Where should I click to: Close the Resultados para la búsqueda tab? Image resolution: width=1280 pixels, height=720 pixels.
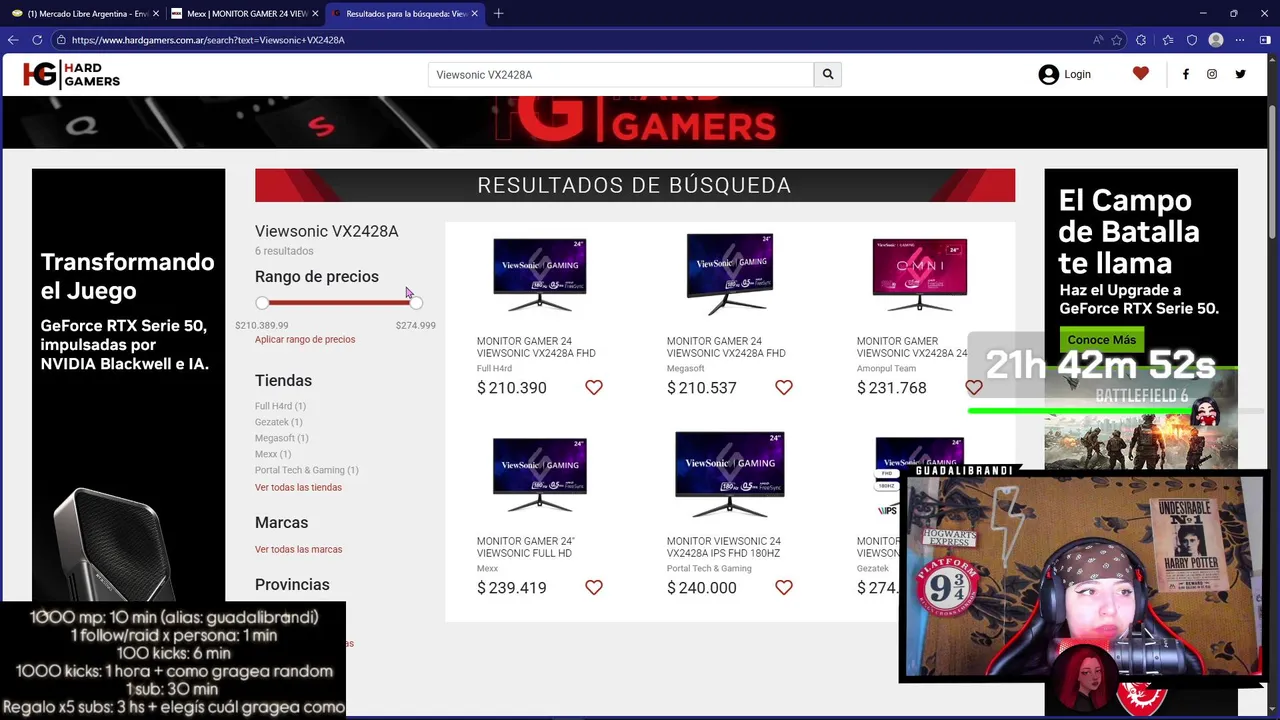[474, 14]
